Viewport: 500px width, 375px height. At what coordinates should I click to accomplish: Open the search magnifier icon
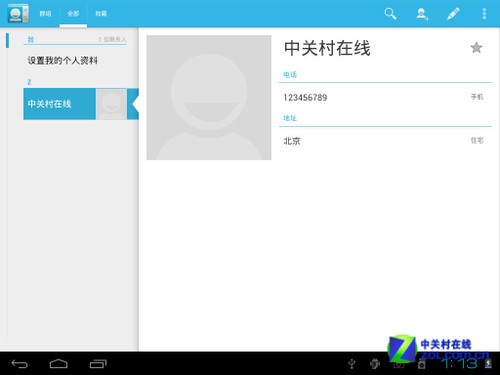coord(390,14)
